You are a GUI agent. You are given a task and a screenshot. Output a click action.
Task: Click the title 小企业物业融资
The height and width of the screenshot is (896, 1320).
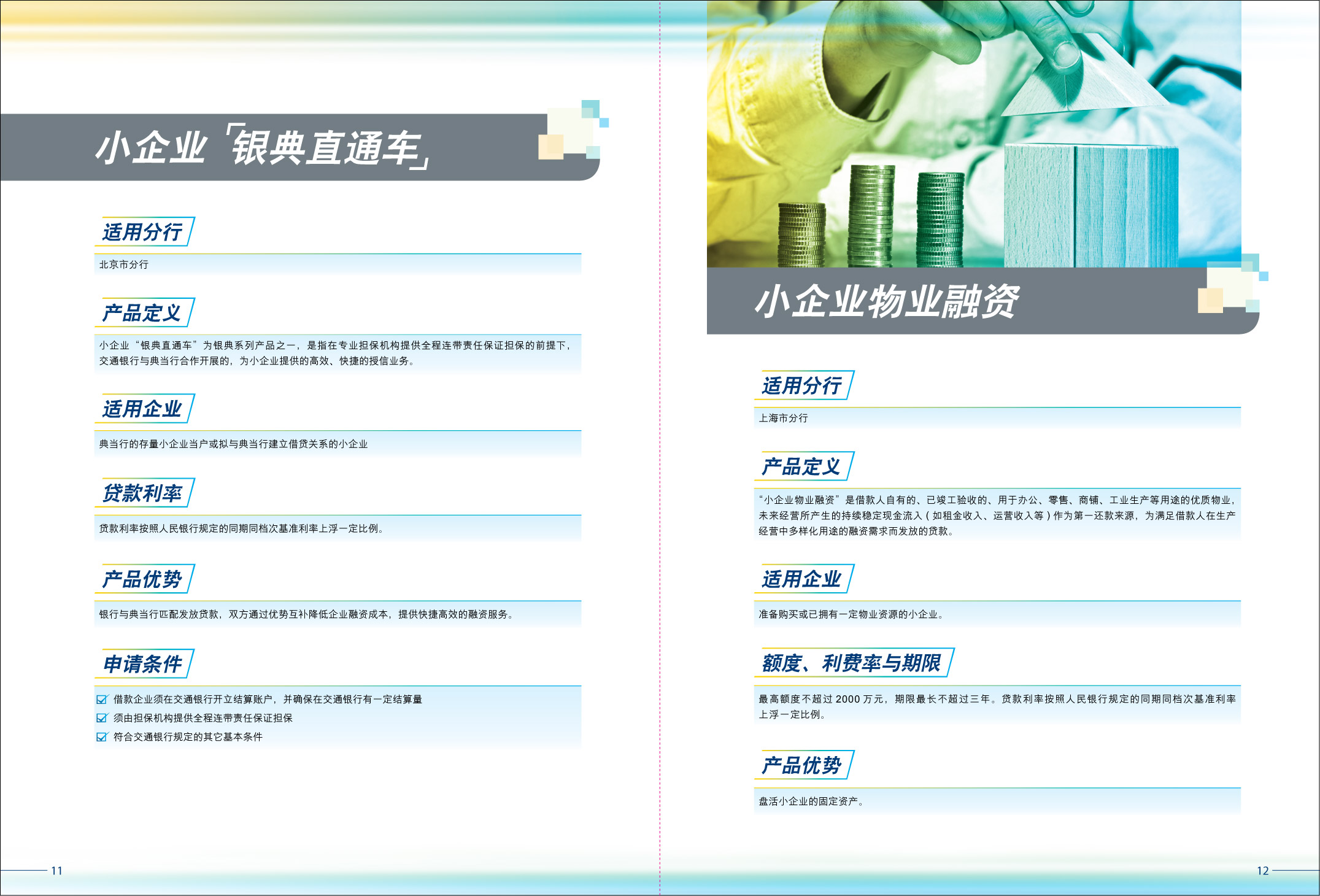(x=887, y=301)
